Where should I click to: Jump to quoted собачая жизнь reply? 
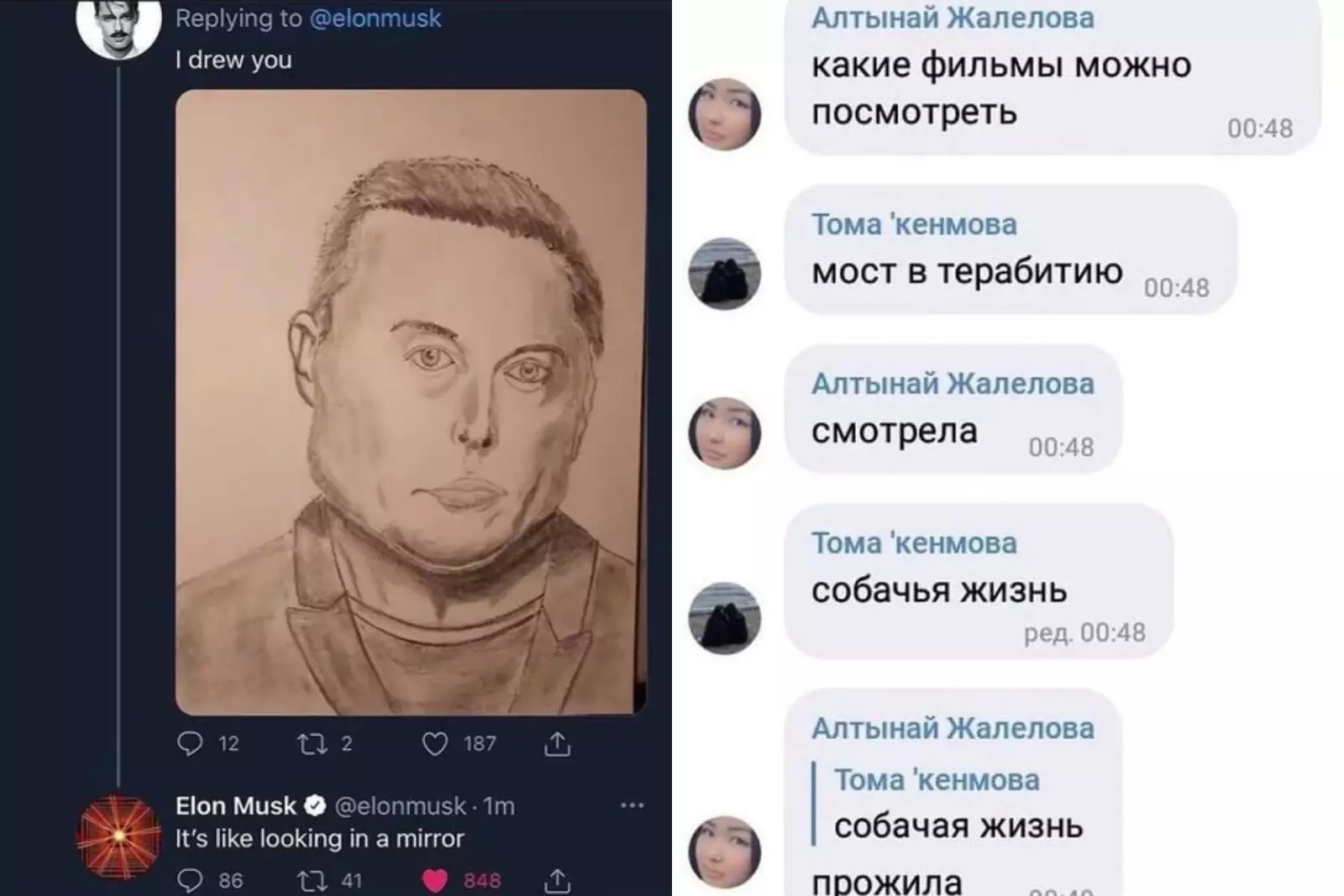949,804
